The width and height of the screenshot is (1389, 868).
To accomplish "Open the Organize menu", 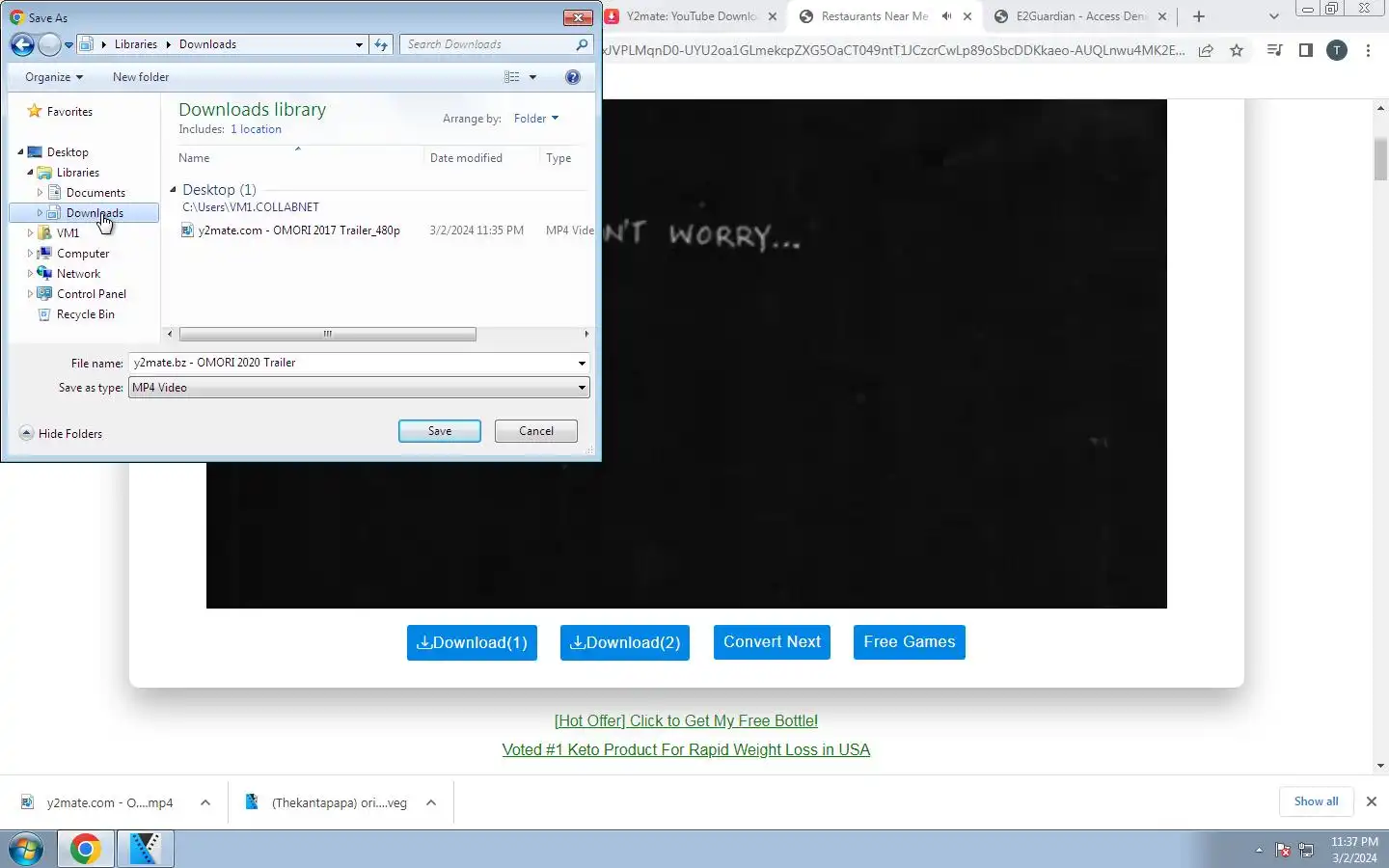I will (54, 77).
